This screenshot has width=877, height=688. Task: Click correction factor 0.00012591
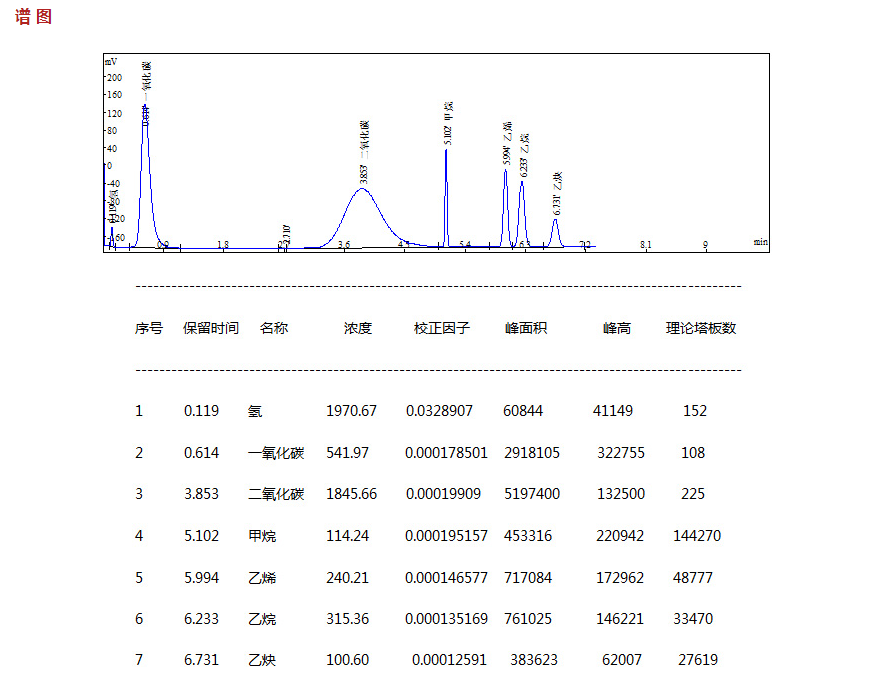pos(447,660)
